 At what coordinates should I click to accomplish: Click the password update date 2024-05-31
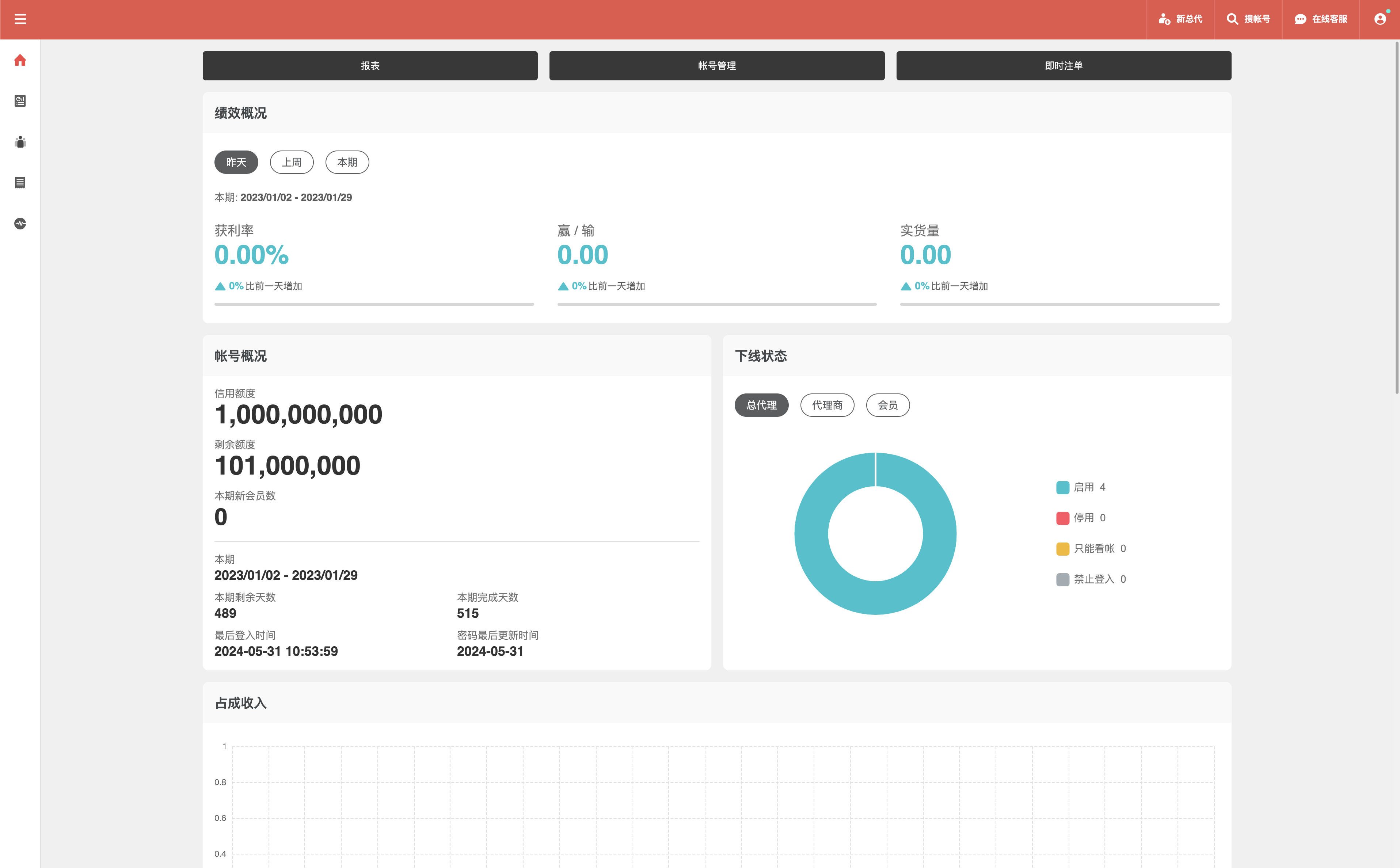point(490,651)
